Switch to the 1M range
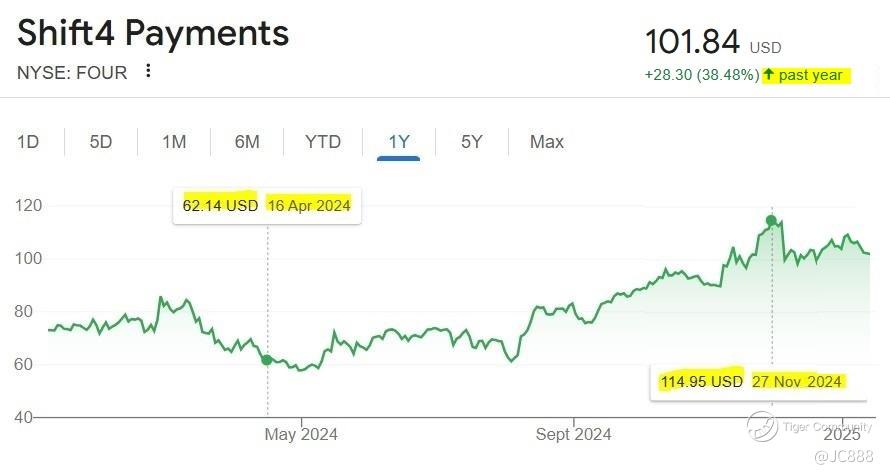This screenshot has height=476, width=890. [174, 141]
